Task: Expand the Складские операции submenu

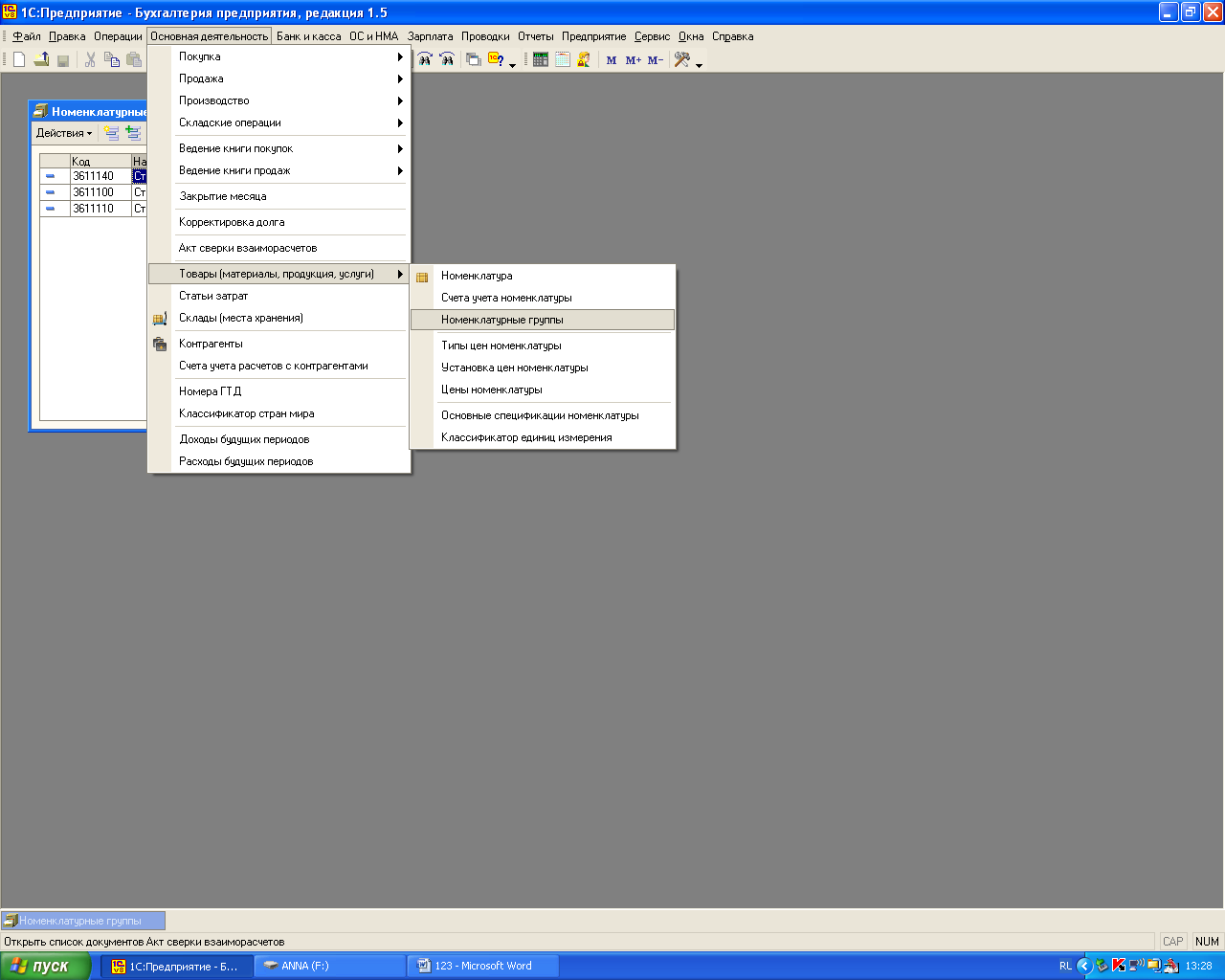Action: point(279,122)
